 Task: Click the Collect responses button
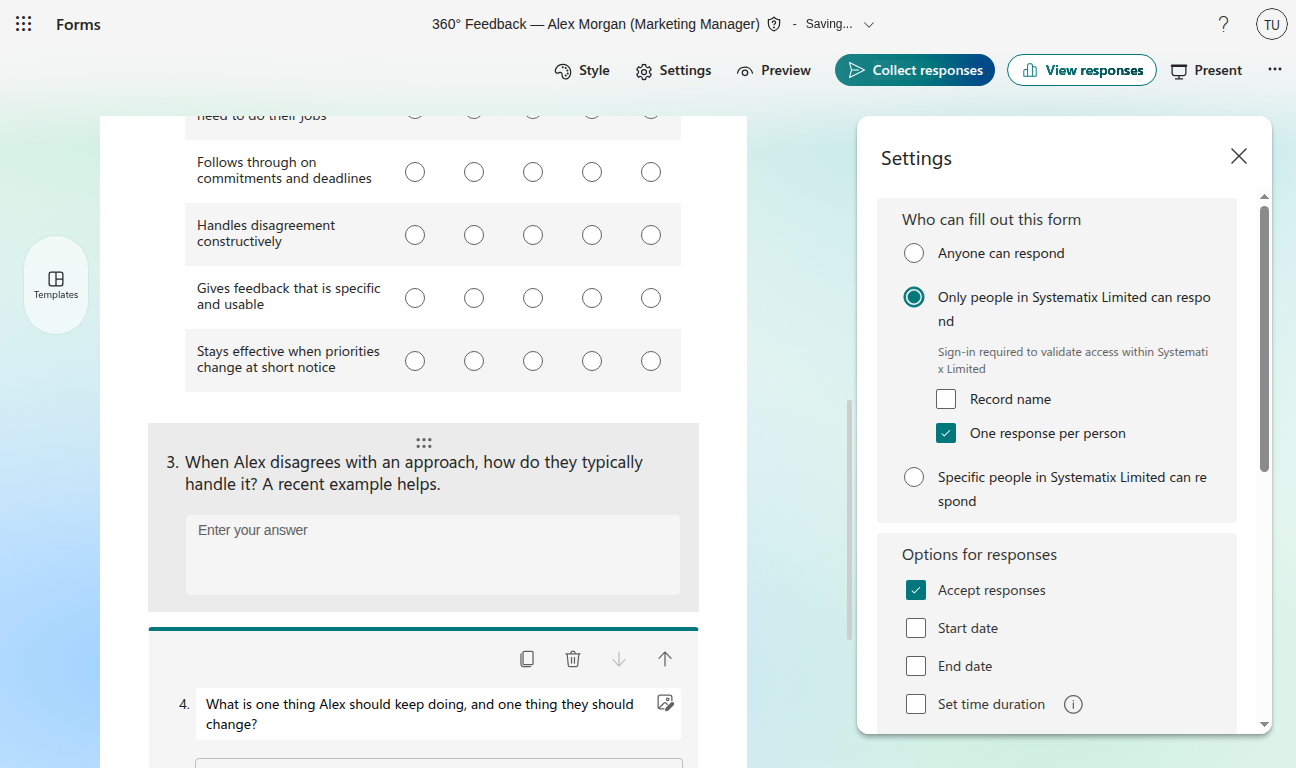click(x=915, y=70)
